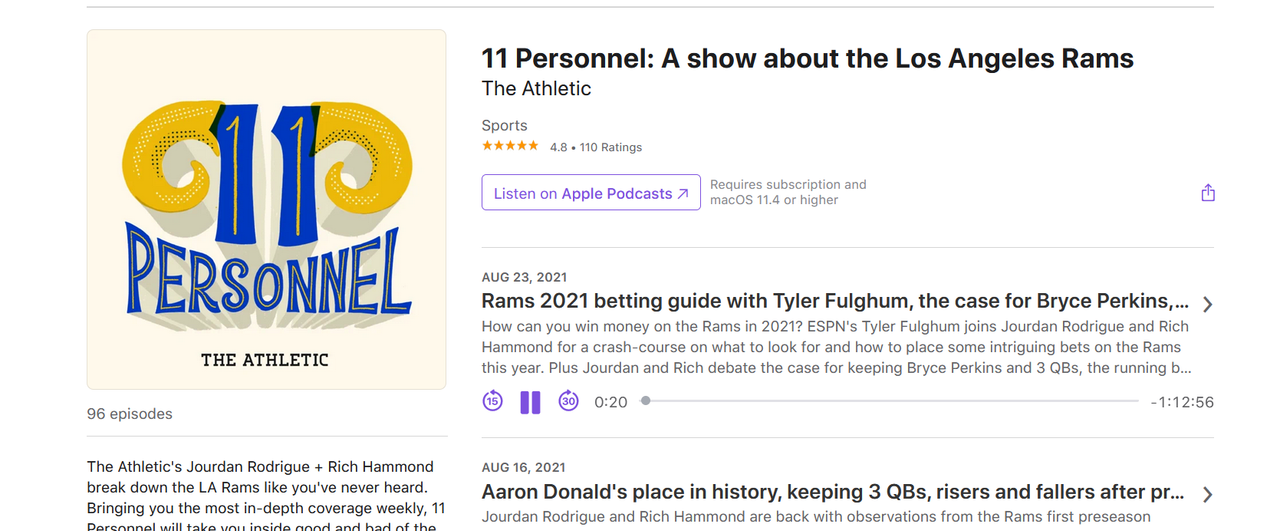Click the elapsed time 0:20

611,402
